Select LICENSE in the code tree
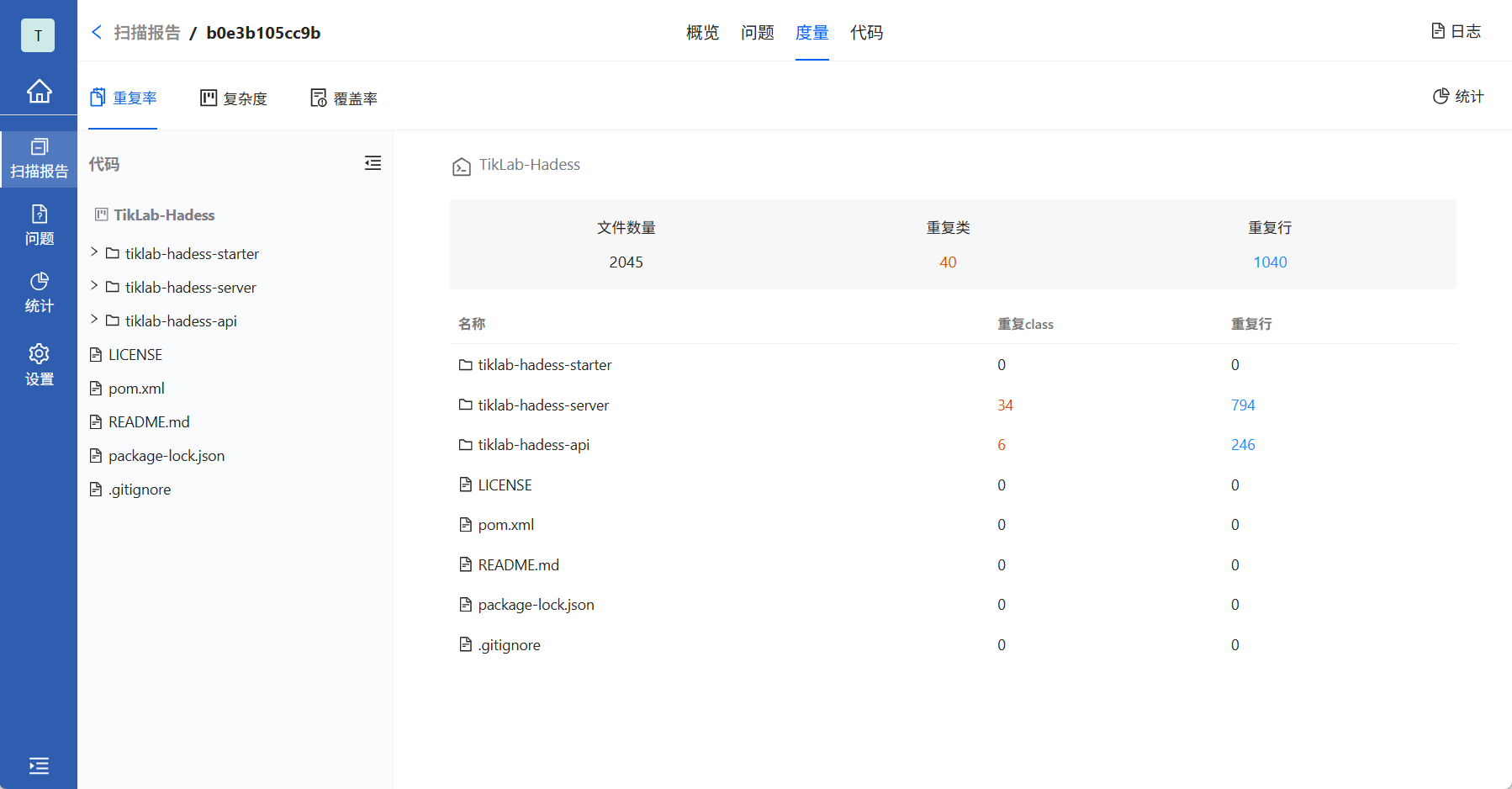The width and height of the screenshot is (1512, 789). click(x=125, y=355)
